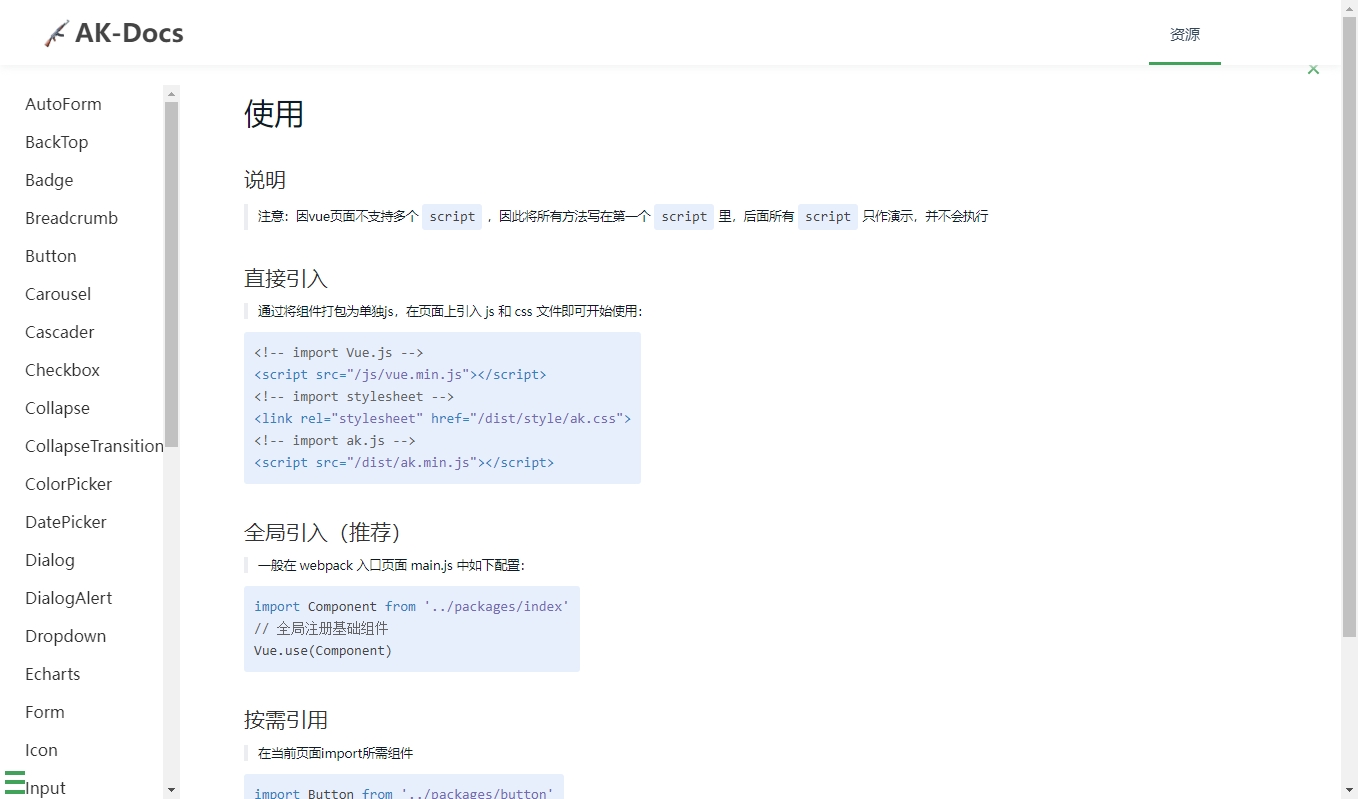The height and width of the screenshot is (799, 1358).
Task: Open AutoForm component docs
Action: pos(63,104)
